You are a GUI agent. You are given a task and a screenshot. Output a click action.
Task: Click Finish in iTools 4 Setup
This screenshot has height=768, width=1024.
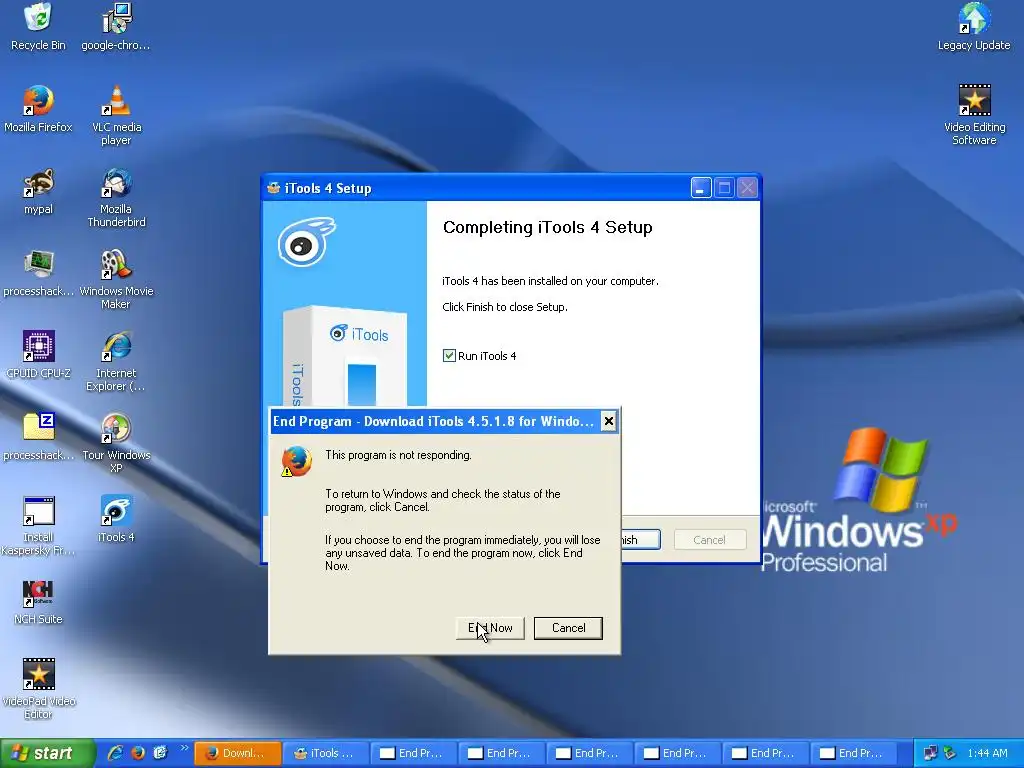click(641, 539)
